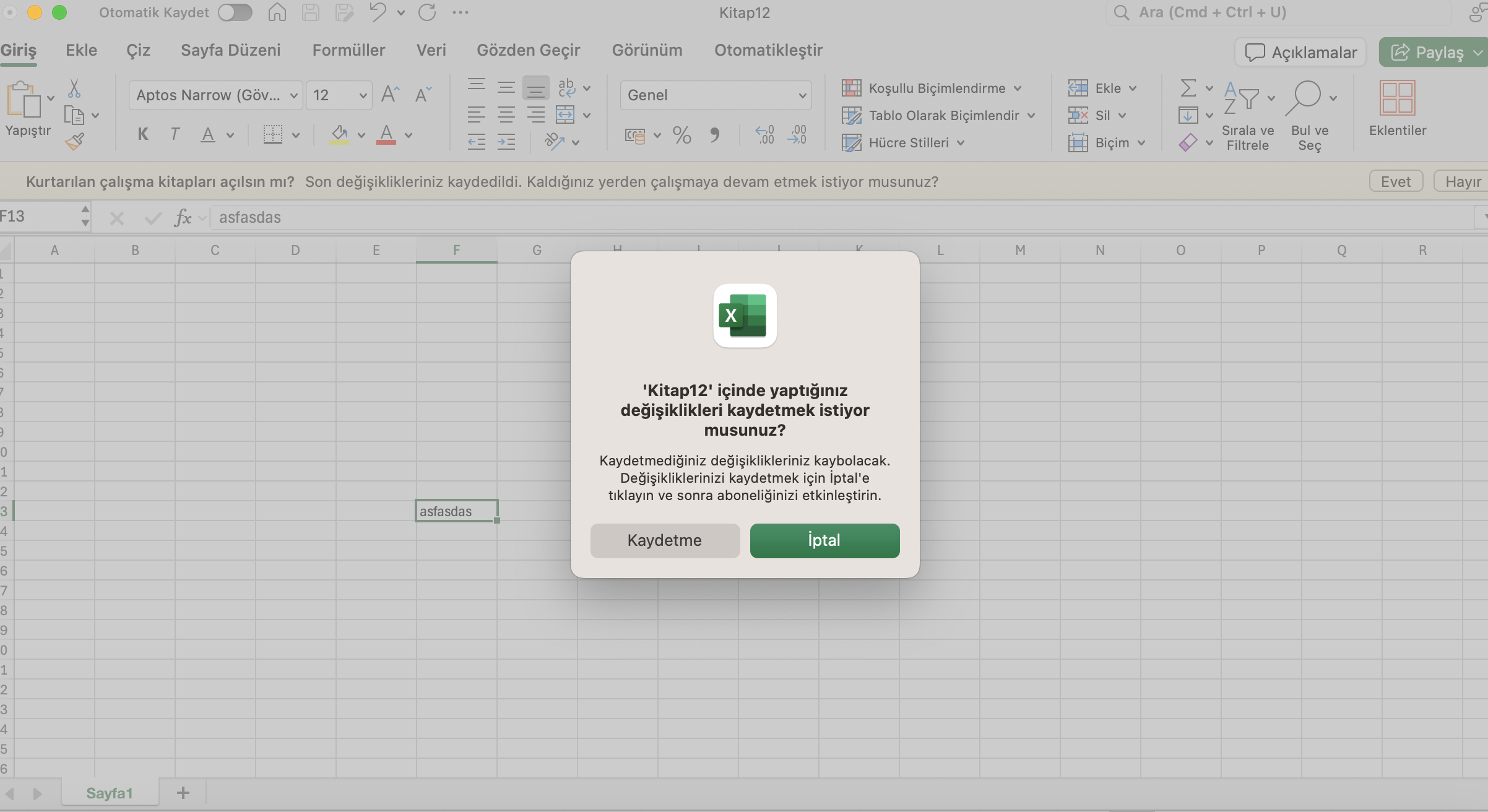Toggle align text left

pos(477,114)
